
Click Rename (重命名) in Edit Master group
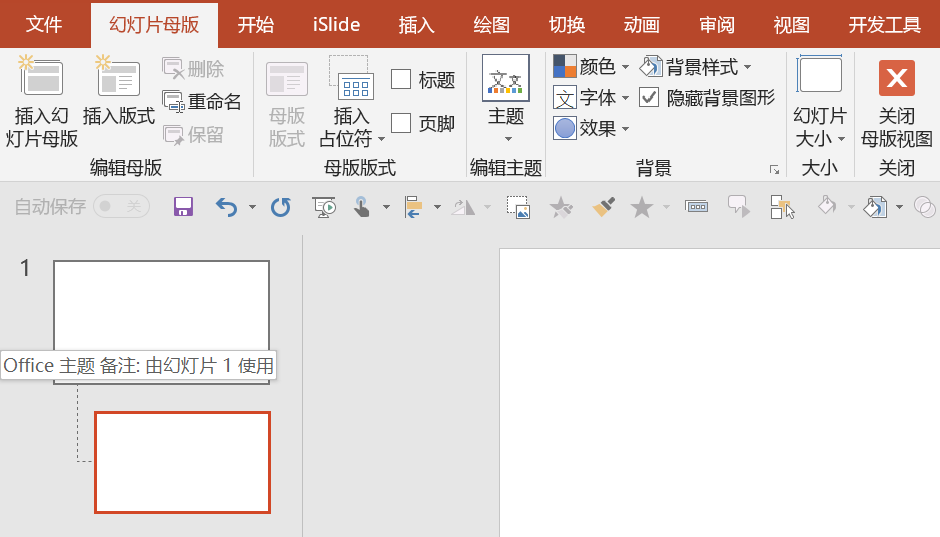(x=201, y=102)
